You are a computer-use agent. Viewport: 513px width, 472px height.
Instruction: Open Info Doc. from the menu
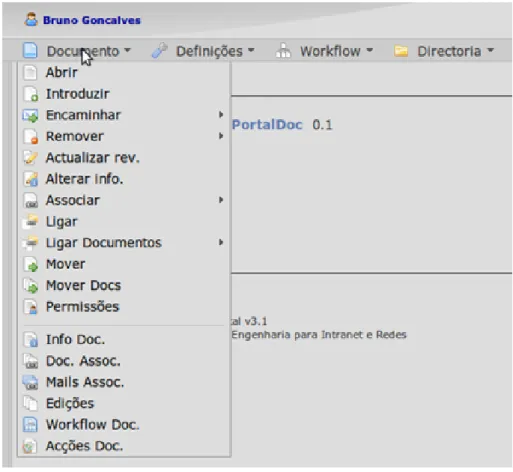tap(124, 340)
